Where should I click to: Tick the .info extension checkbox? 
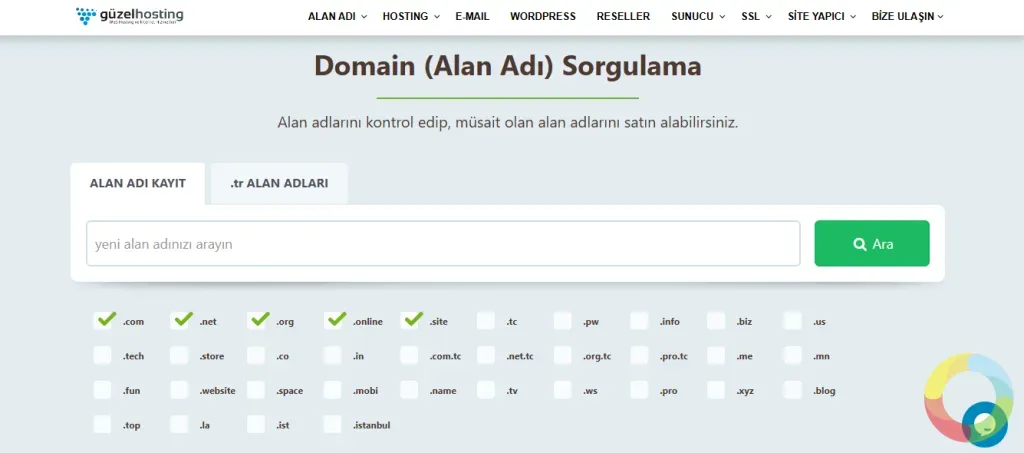(639, 321)
